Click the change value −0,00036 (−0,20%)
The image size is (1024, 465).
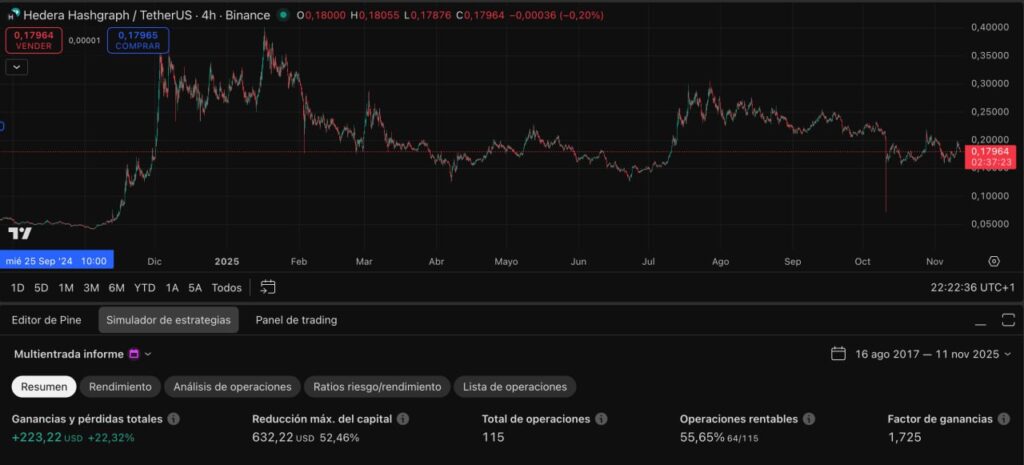point(556,15)
